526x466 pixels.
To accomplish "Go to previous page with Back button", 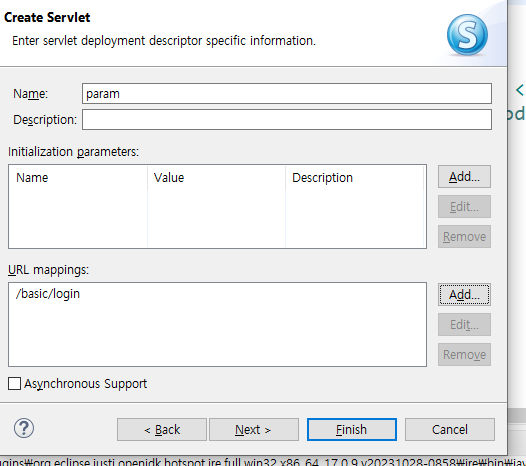I will point(162,429).
